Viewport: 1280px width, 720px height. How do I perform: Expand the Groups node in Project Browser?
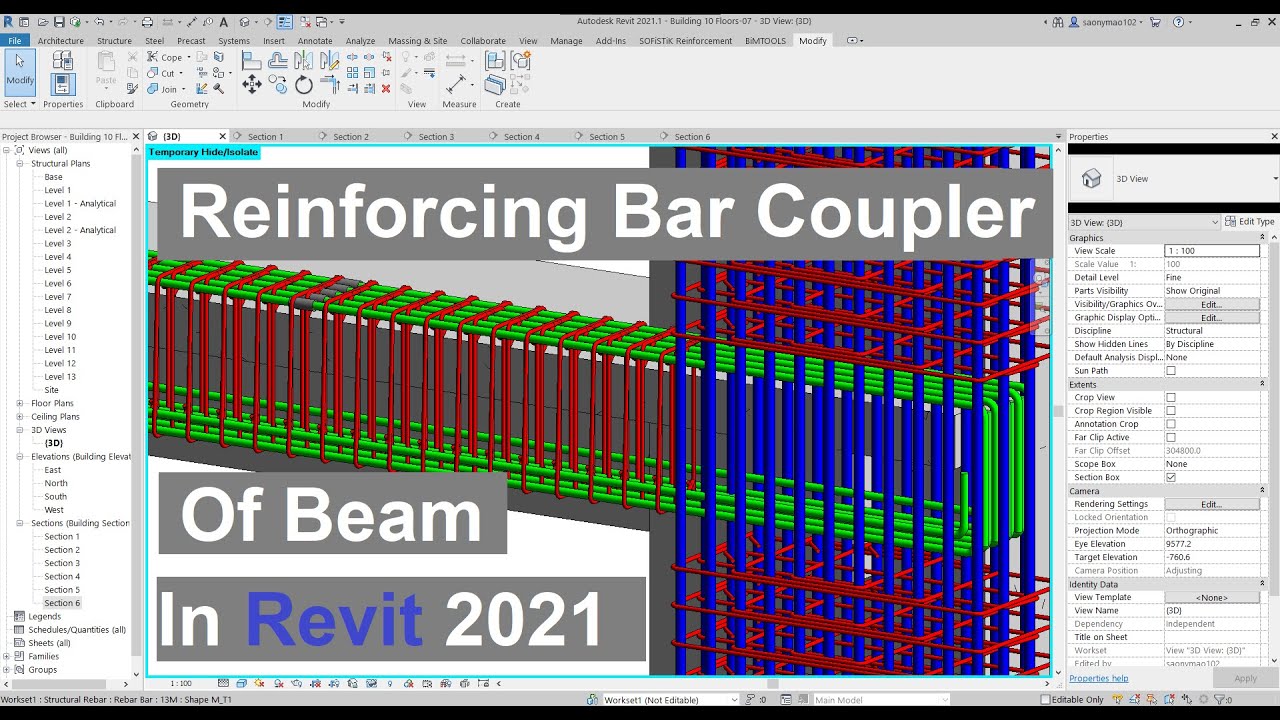pos(7,670)
